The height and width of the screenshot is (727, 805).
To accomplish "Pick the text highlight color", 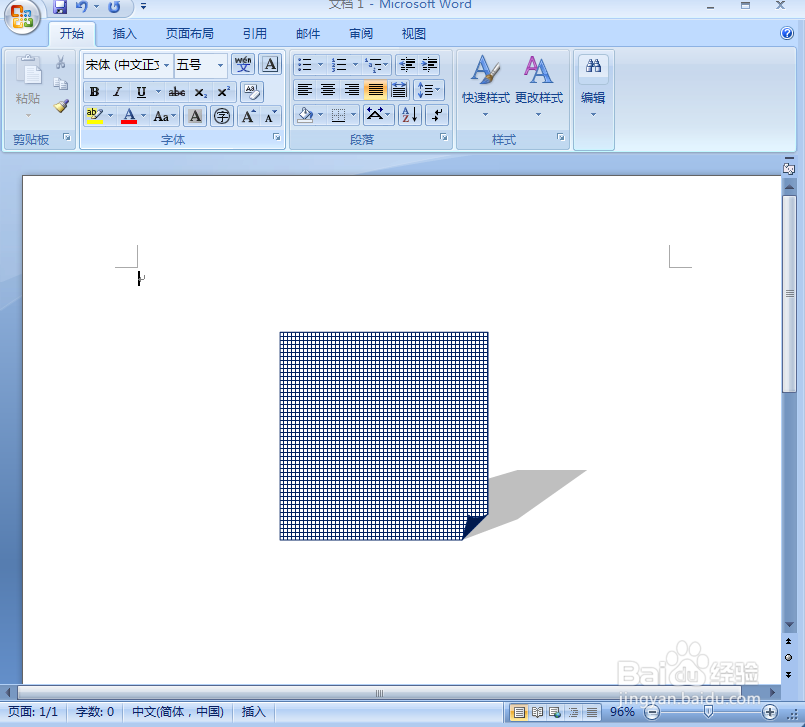I will [x=95, y=116].
